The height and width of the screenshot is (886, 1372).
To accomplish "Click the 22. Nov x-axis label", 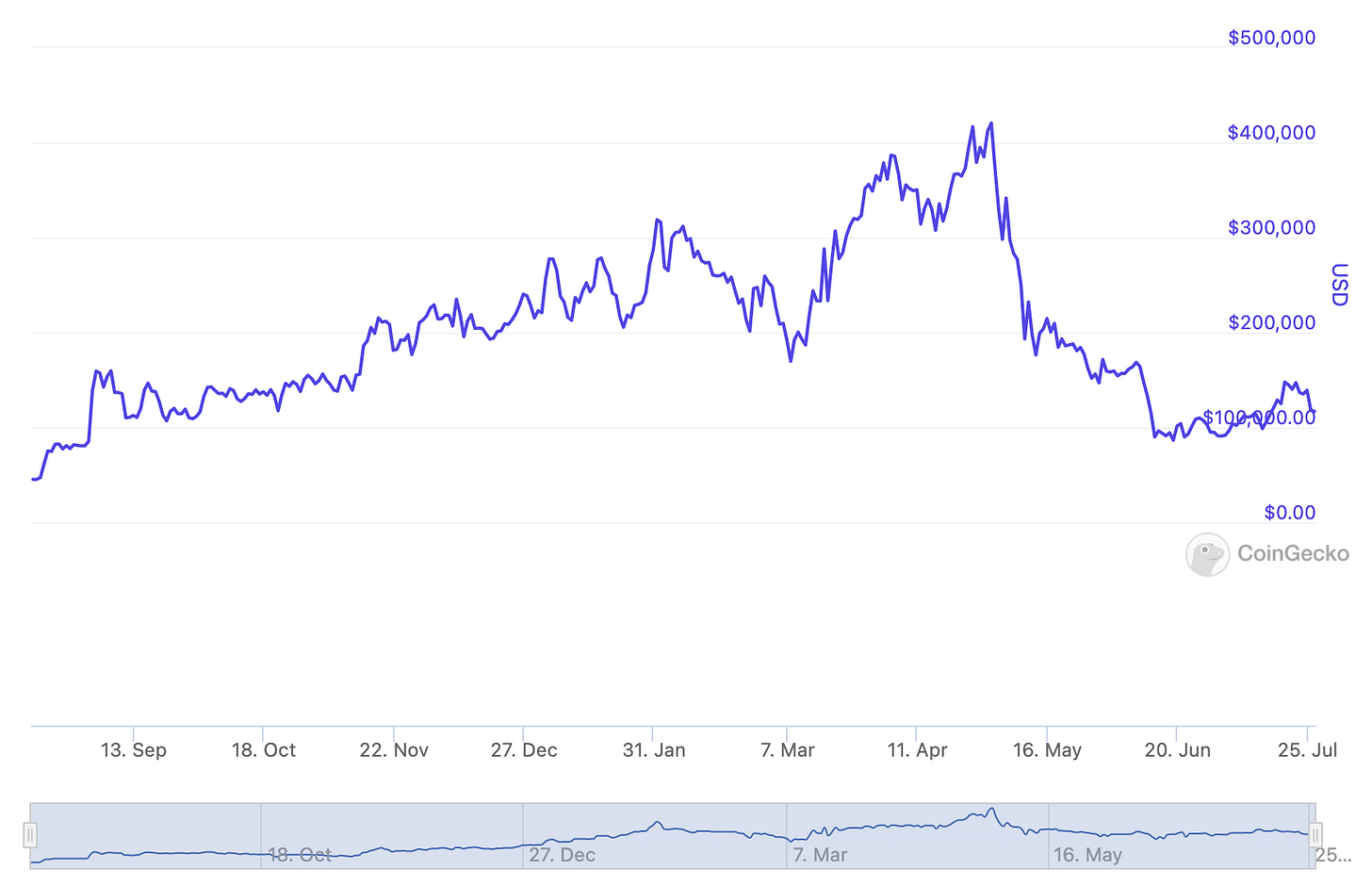I will 394,750.
